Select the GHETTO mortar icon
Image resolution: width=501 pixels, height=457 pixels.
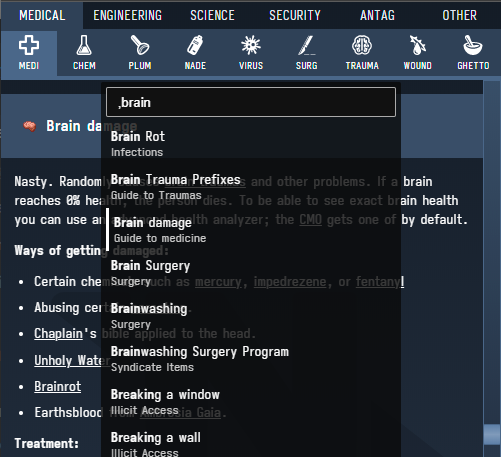pos(473,53)
